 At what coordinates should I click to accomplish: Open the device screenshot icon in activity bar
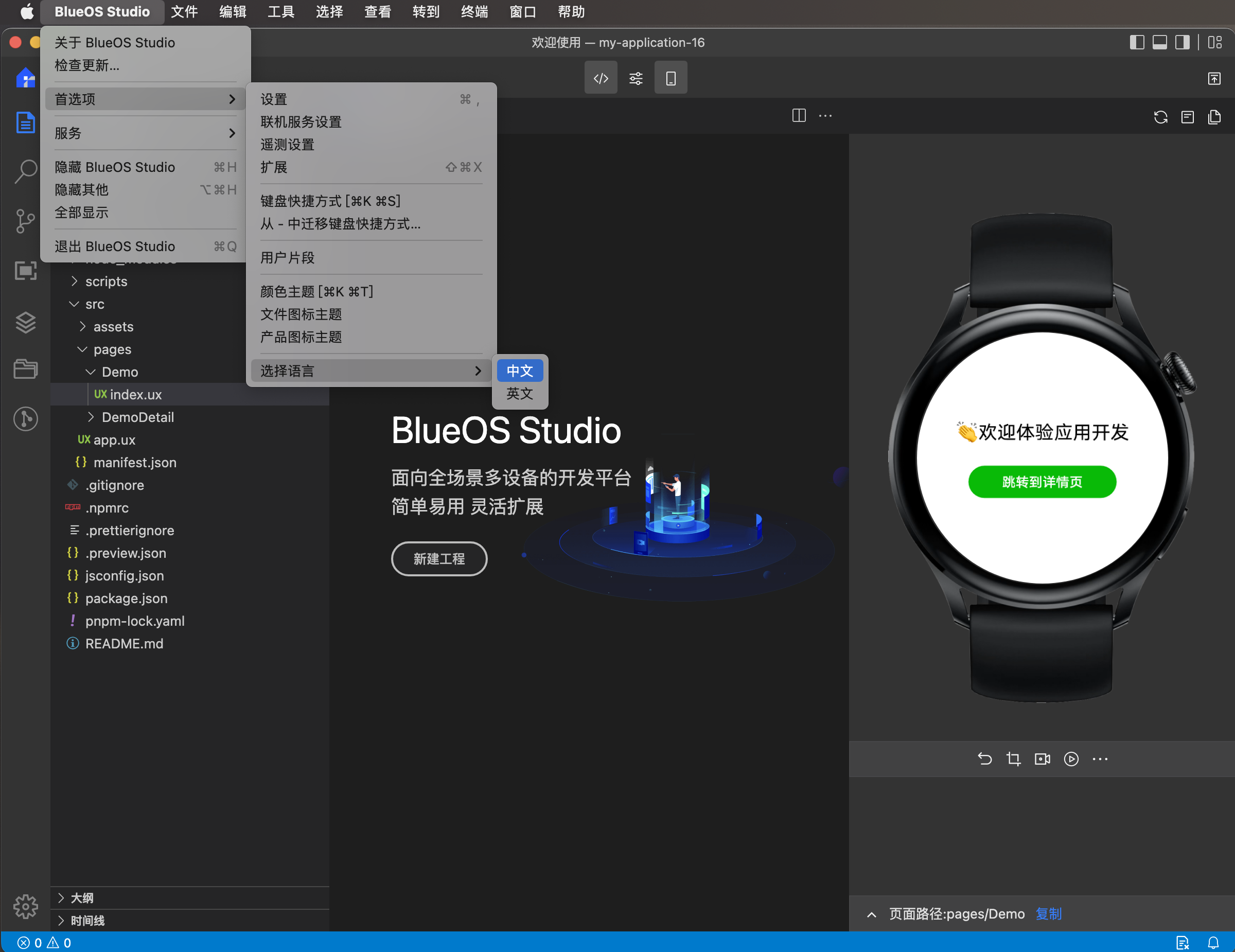point(25,270)
